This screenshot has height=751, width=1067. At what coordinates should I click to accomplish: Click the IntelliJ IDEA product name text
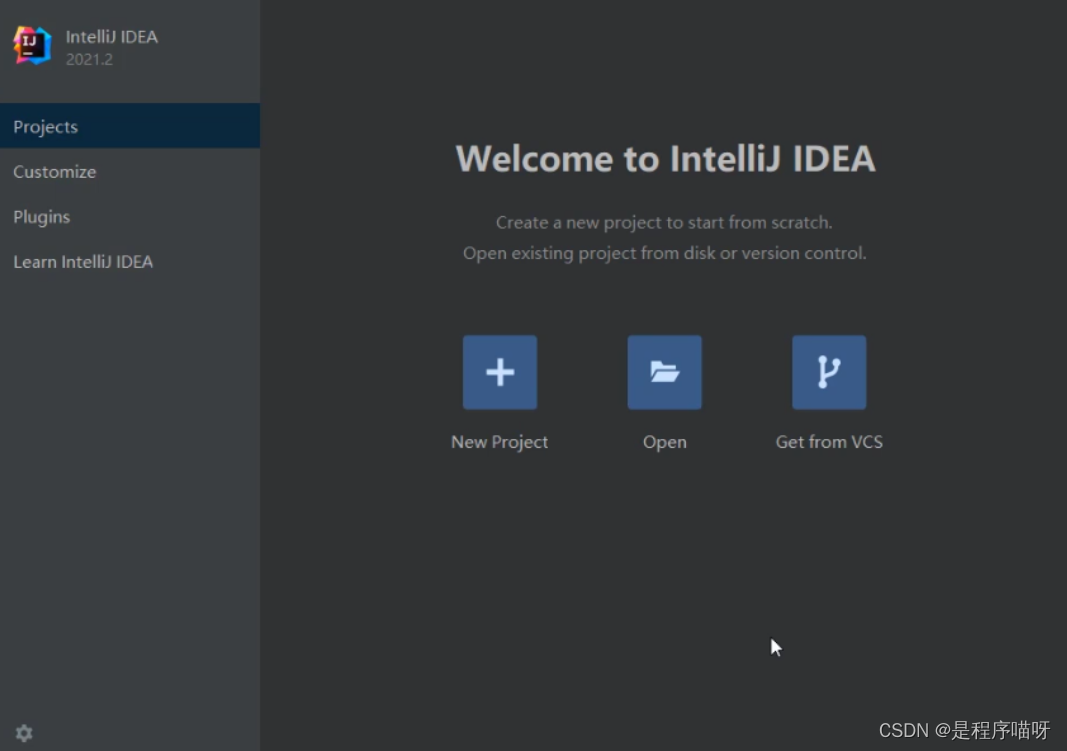click(112, 37)
